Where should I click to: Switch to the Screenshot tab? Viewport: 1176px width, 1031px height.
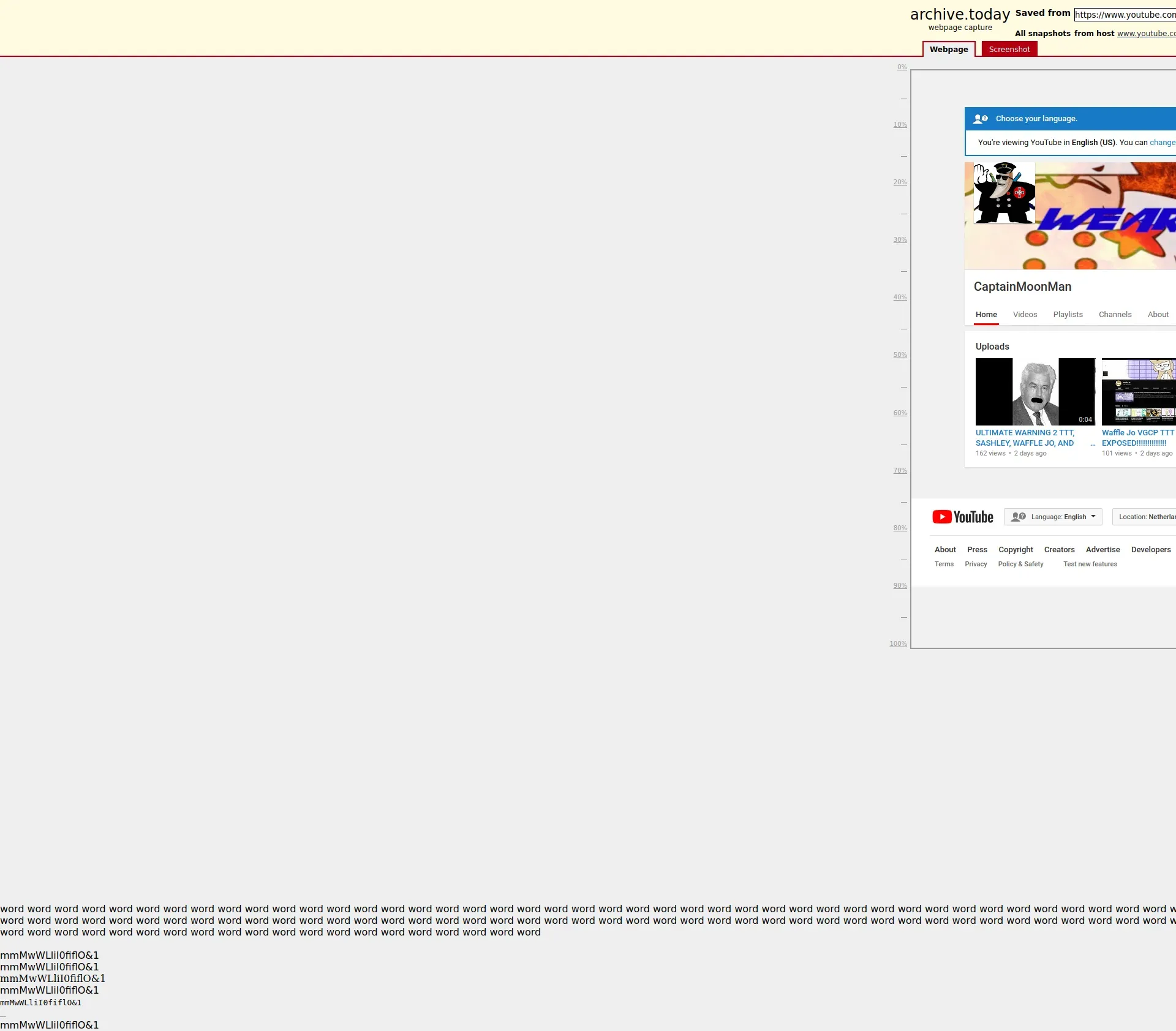pos(1009,50)
